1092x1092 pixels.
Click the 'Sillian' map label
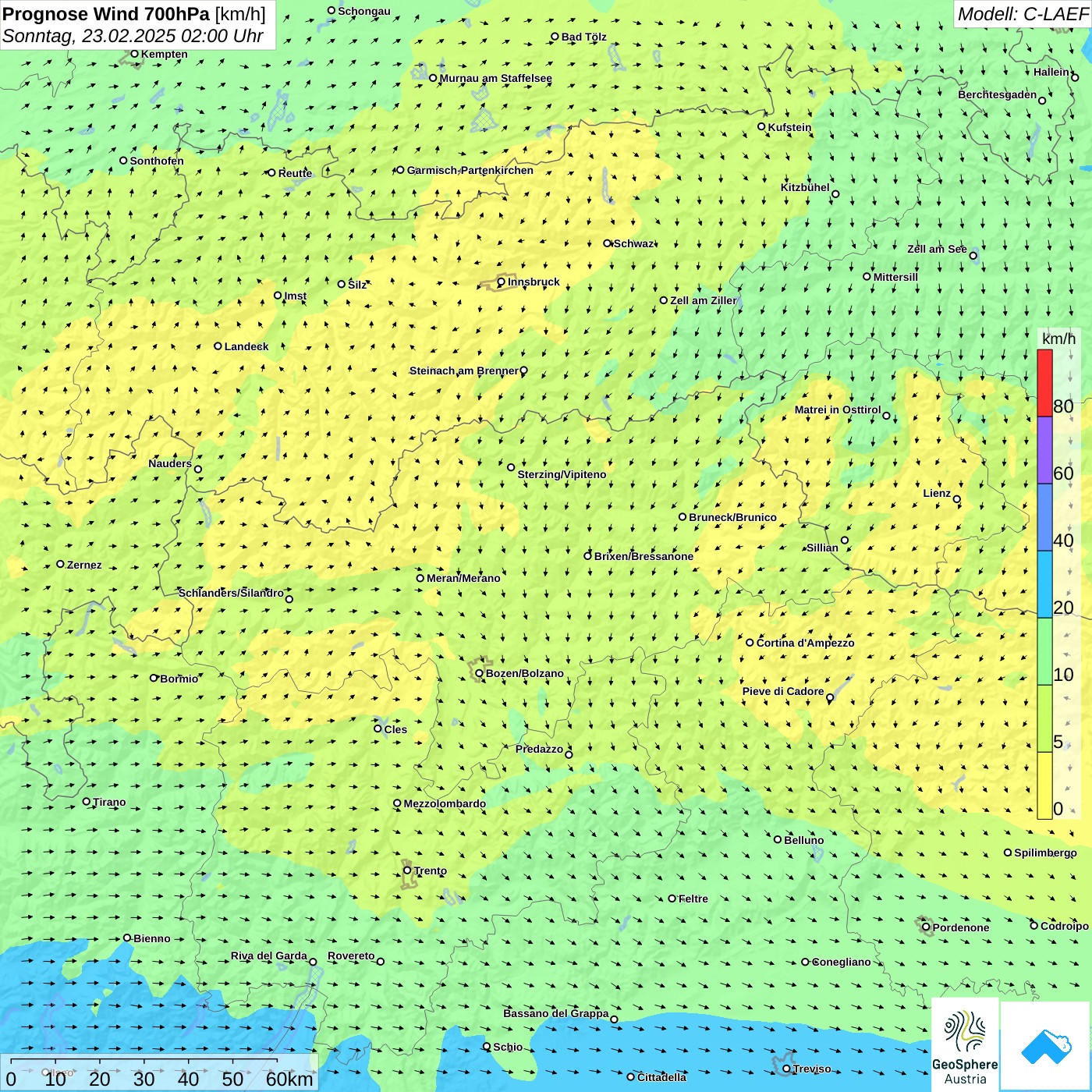[x=822, y=548]
